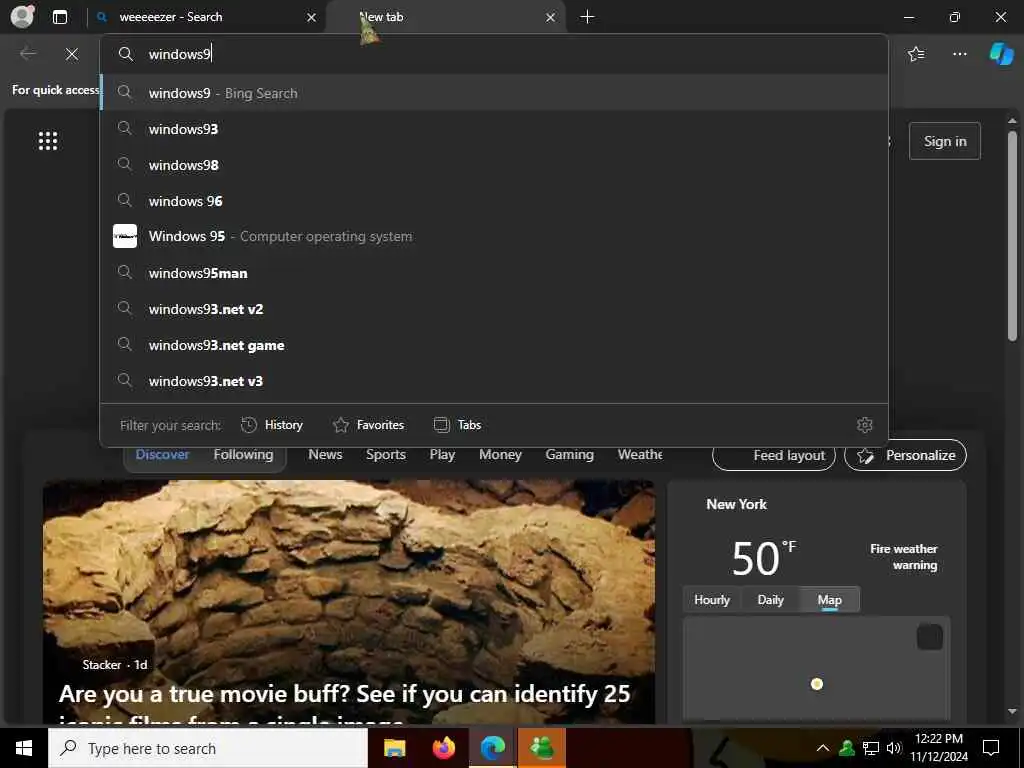Click the taskbar Type here to search box

point(208,748)
